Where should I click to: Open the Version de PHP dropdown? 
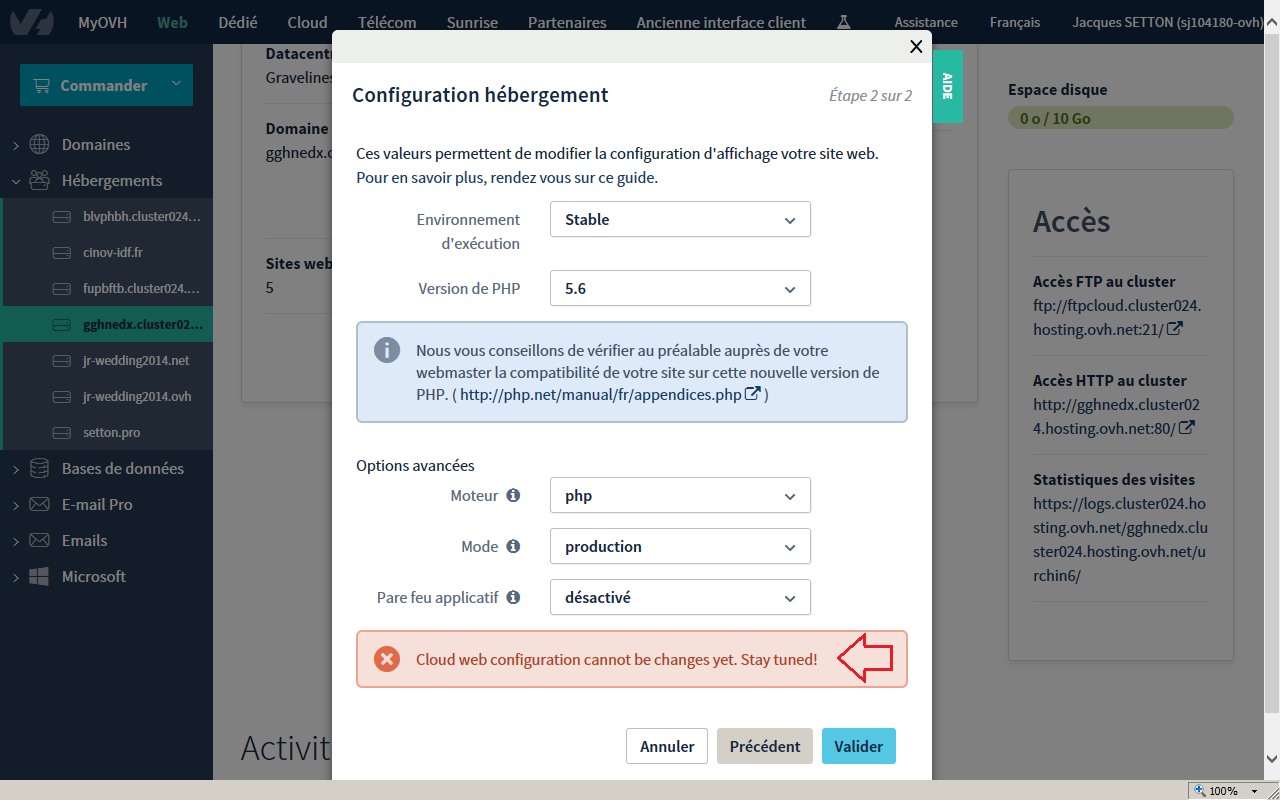(x=680, y=289)
